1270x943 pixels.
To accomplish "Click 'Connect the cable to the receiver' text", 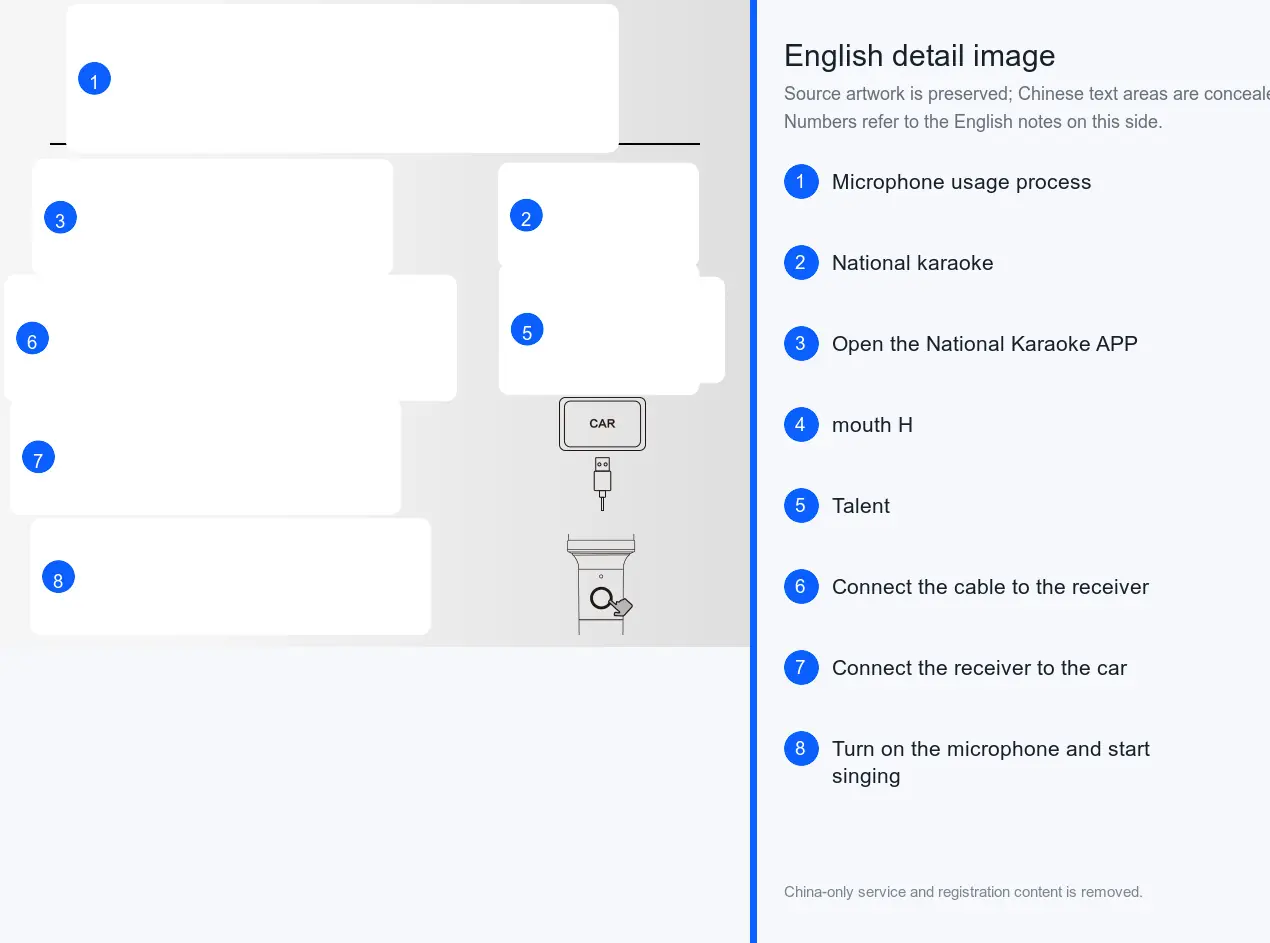I will pos(990,587).
